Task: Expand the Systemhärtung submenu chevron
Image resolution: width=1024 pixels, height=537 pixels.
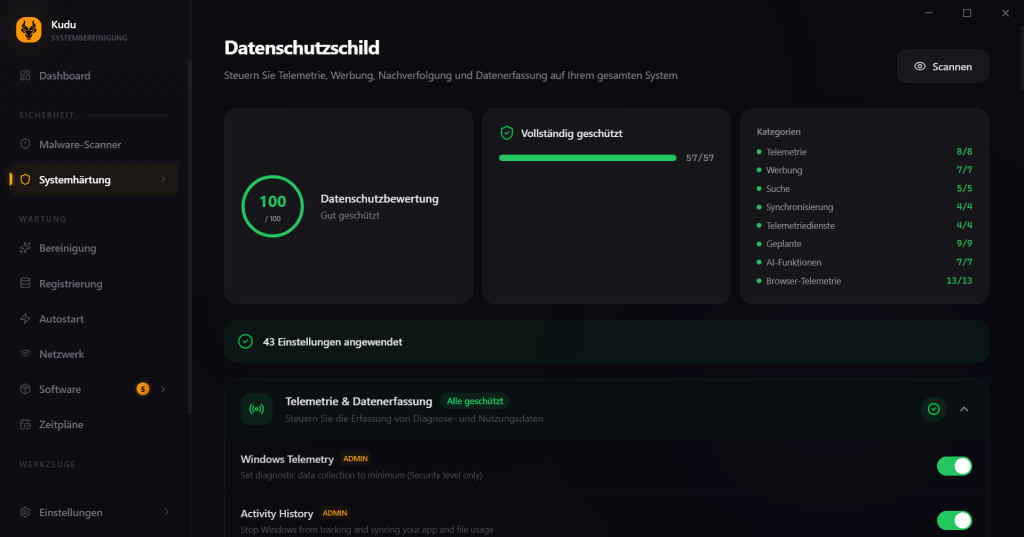Action: pos(163,180)
